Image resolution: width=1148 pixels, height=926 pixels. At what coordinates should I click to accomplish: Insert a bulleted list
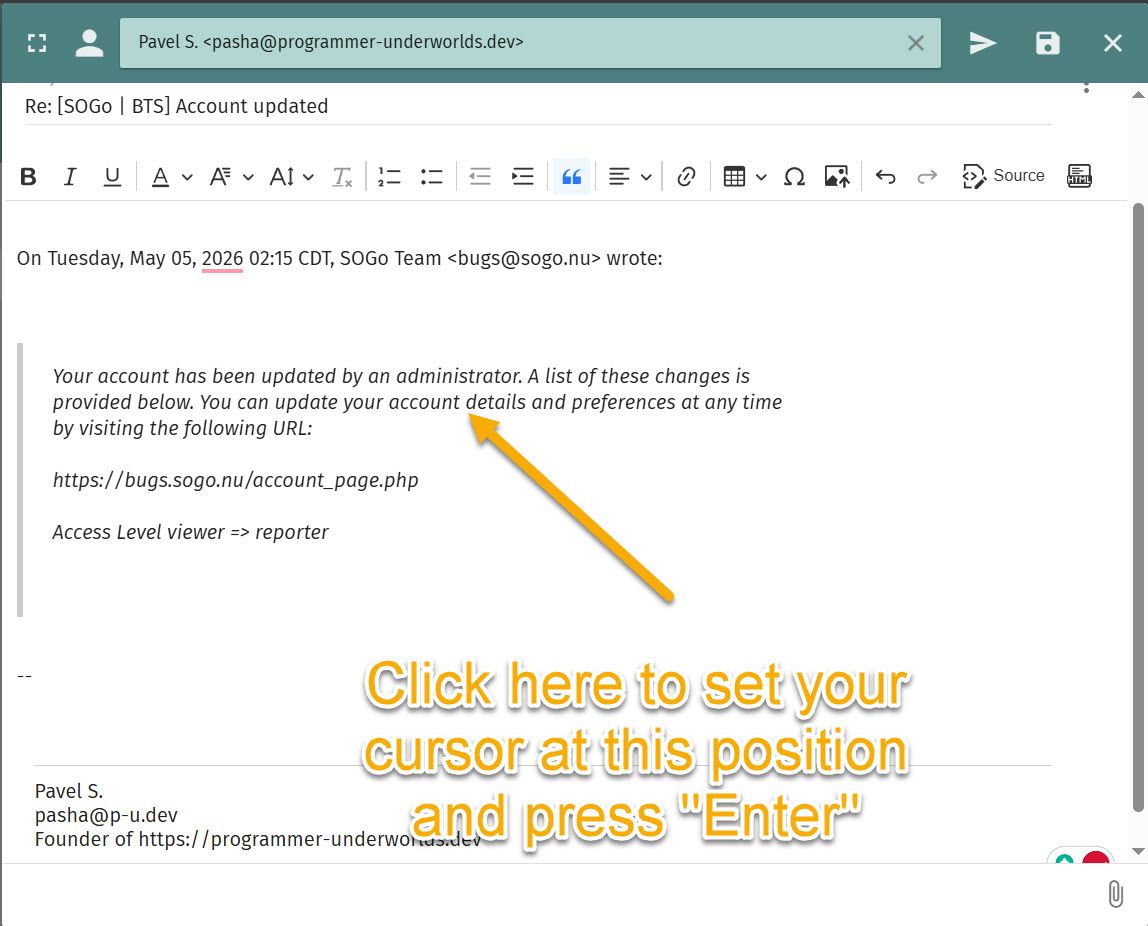pos(432,176)
